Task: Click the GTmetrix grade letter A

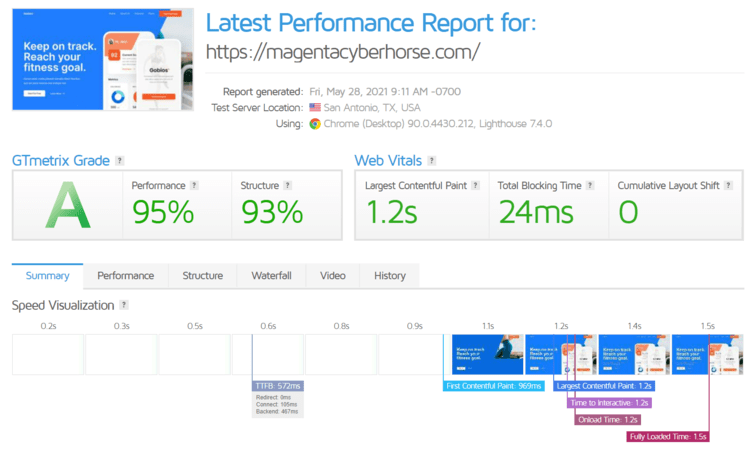Action: click(x=68, y=205)
